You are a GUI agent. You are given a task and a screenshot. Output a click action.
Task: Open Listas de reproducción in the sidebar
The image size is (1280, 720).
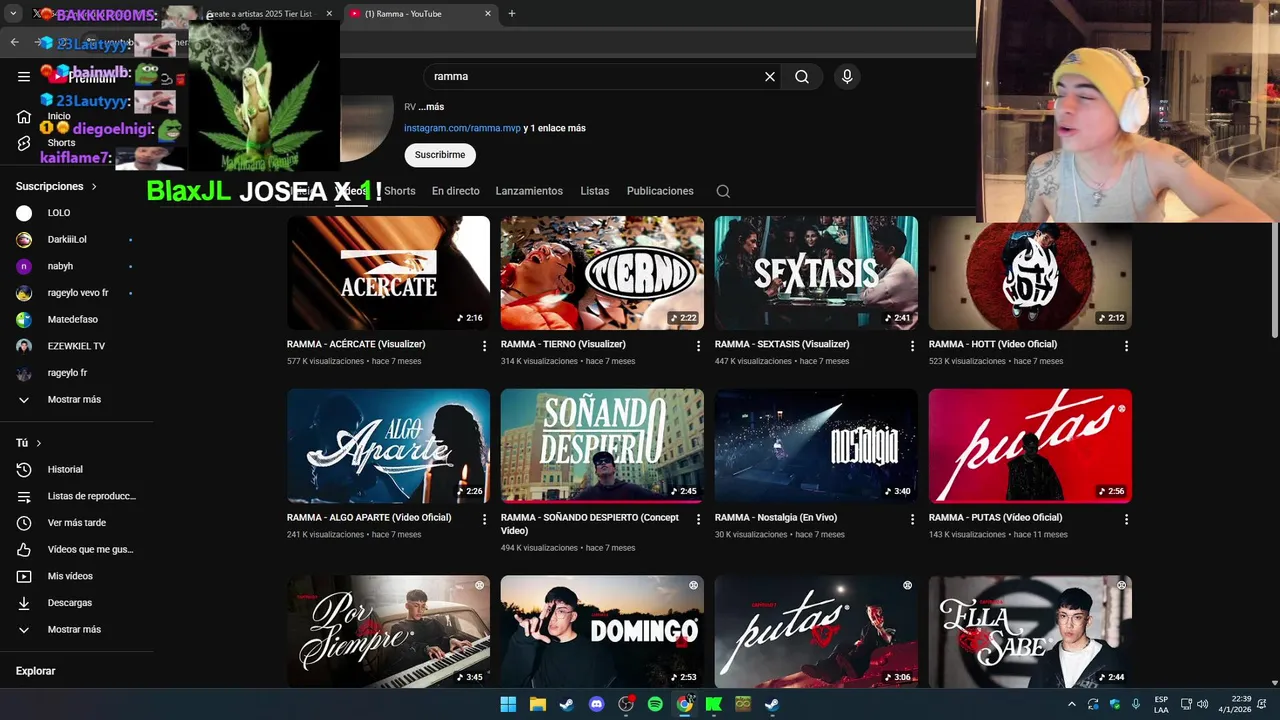(77, 496)
